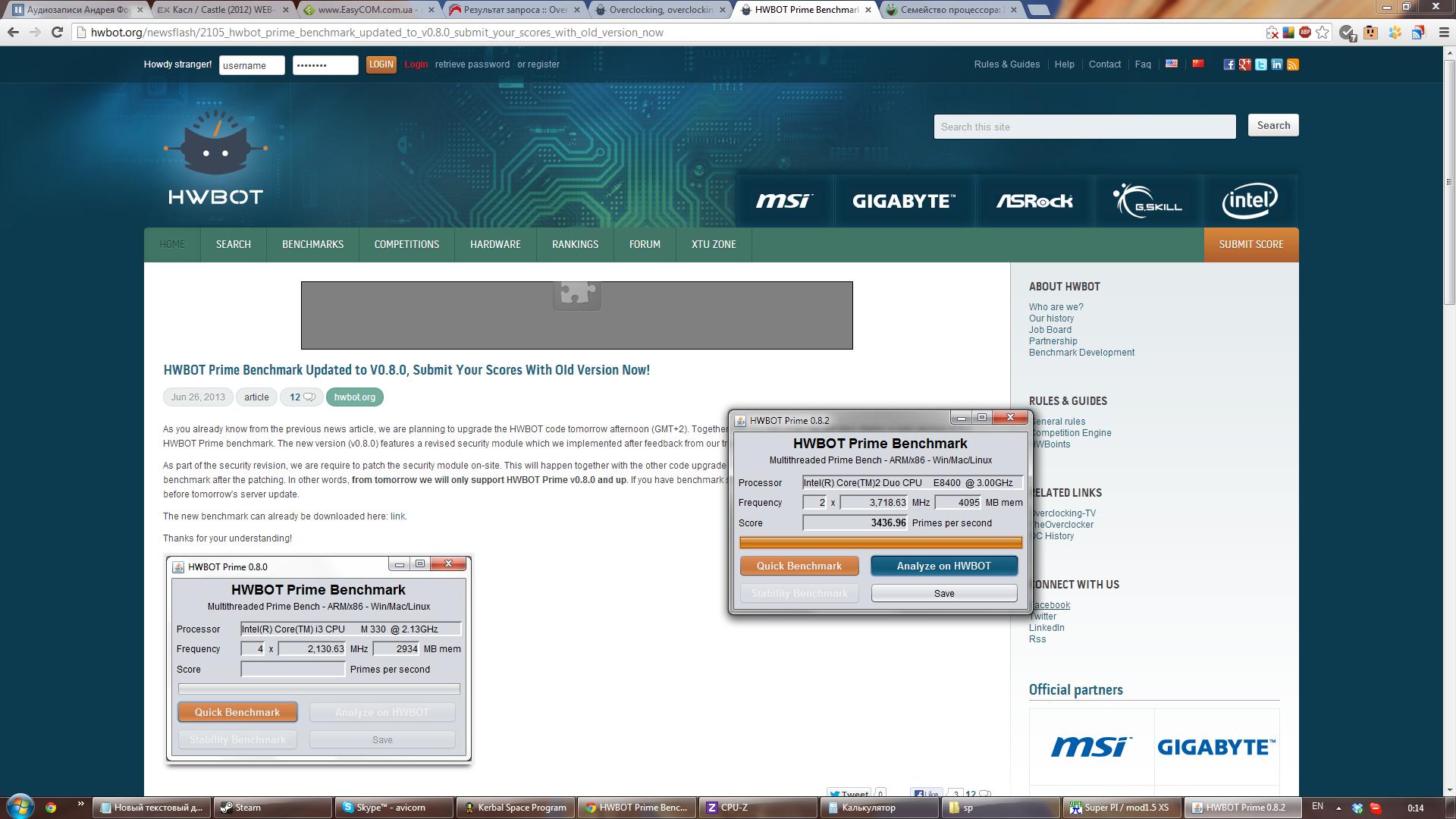
Task: Open the HARDWARE navigation menu
Action: pyautogui.click(x=495, y=244)
